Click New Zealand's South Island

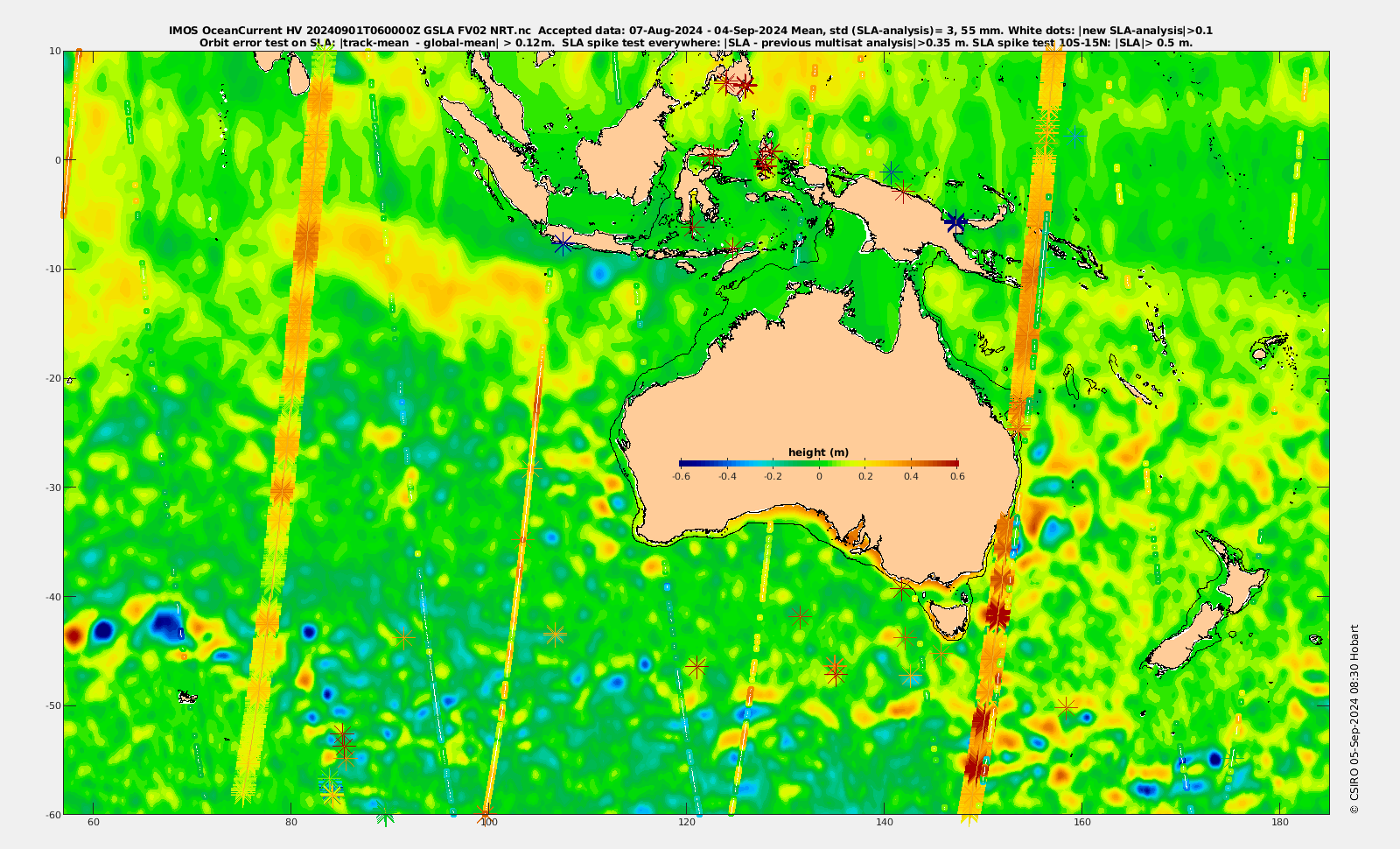1186,639
